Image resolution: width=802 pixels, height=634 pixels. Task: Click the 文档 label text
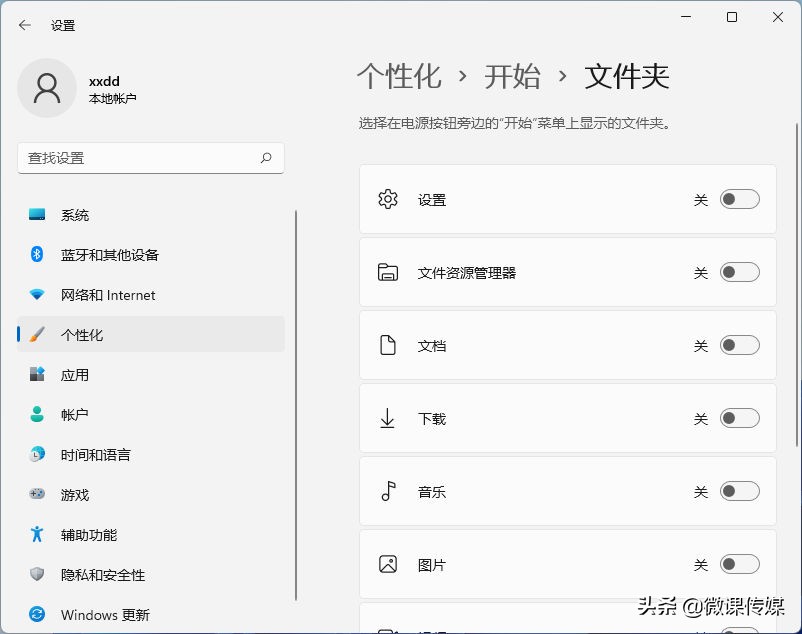tap(432, 346)
